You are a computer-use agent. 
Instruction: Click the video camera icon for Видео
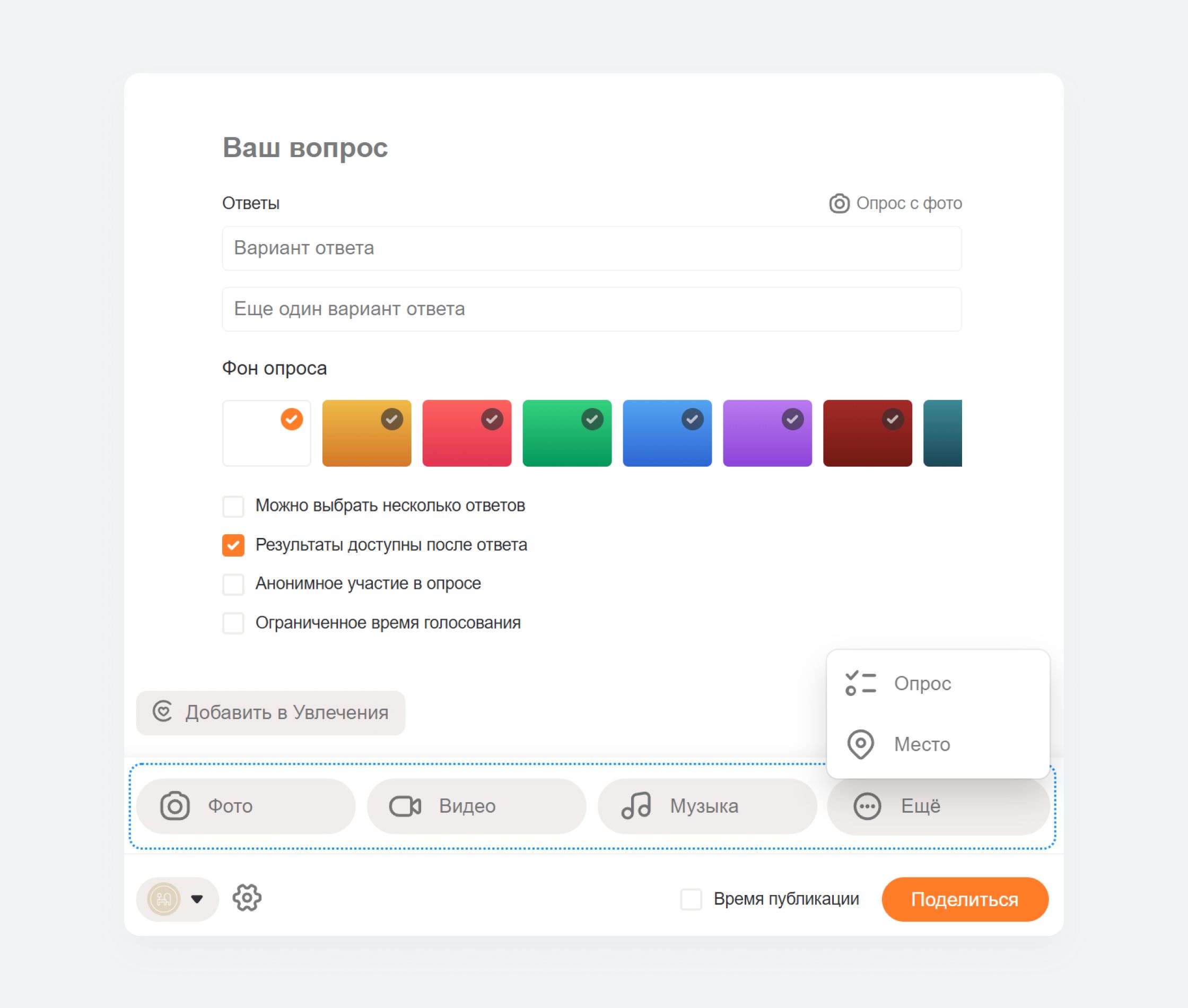405,806
